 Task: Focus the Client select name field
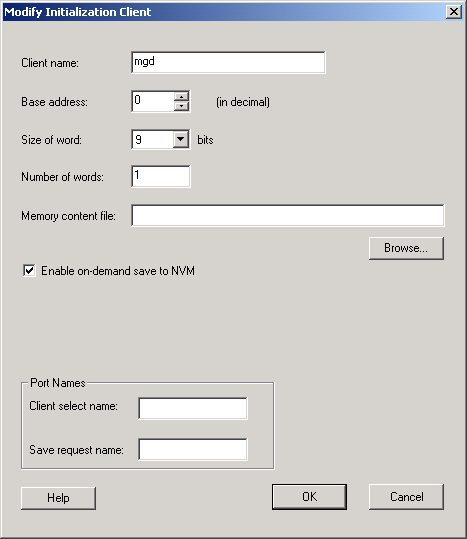pyautogui.click(x=193, y=408)
